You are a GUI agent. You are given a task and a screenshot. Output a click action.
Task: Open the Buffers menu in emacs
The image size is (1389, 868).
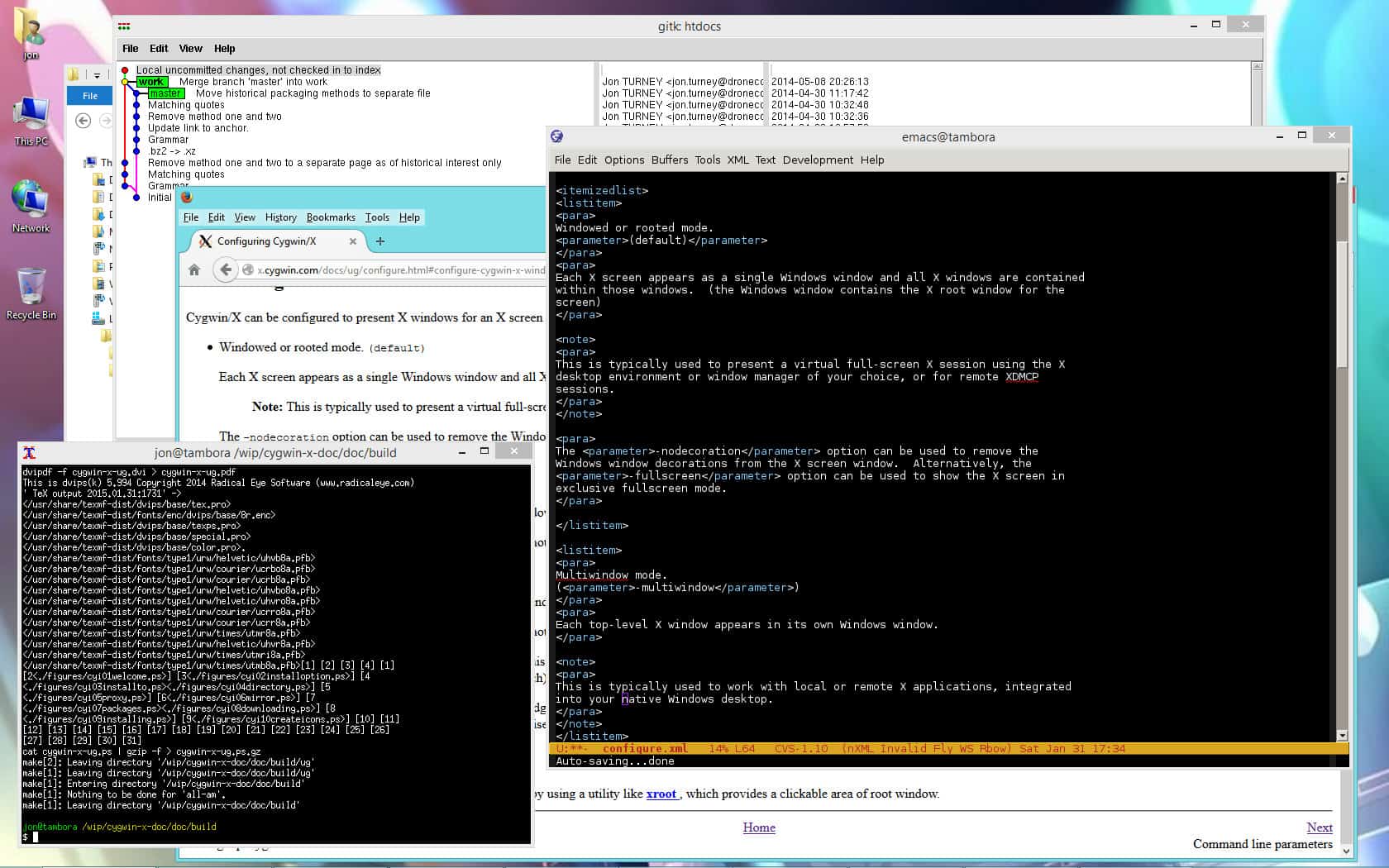click(670, 160)
